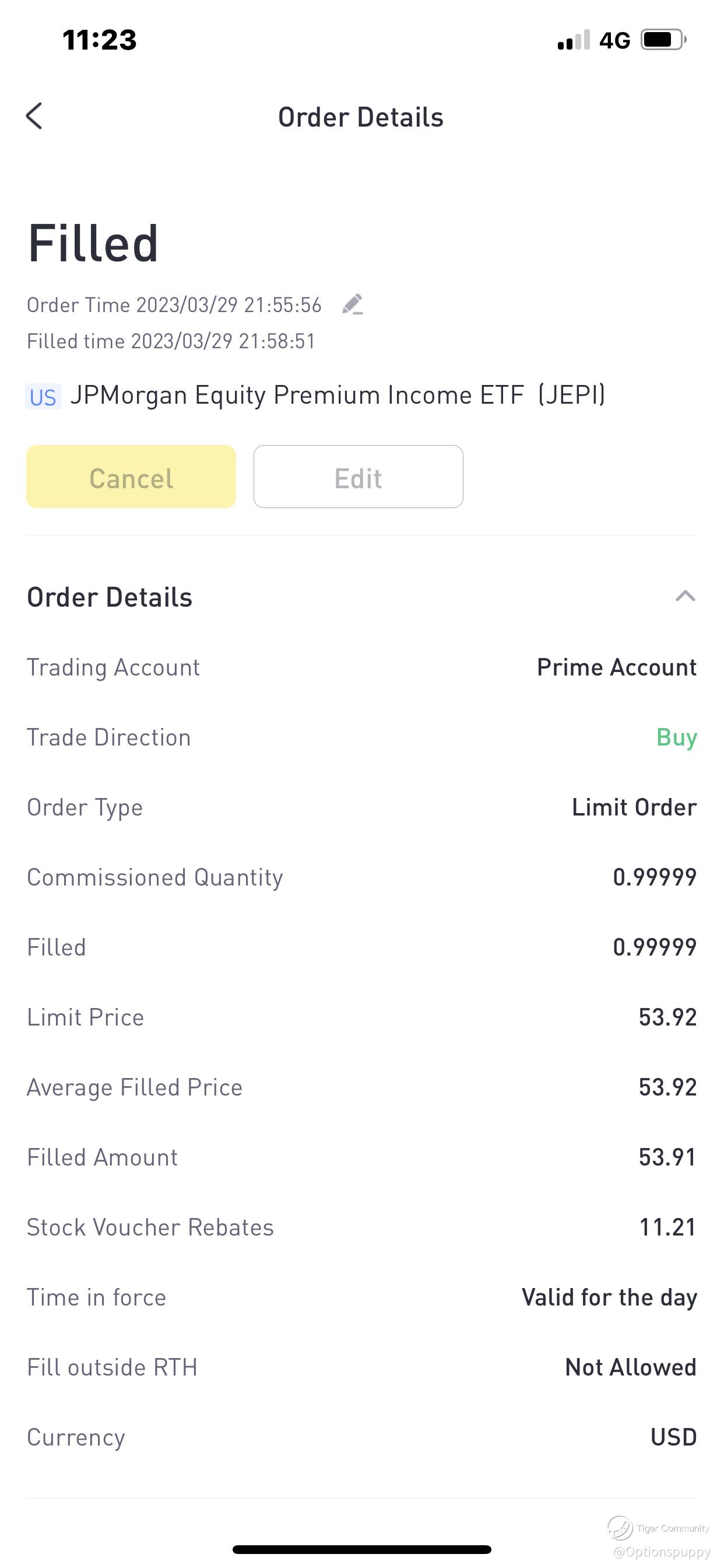Tap Stock Voucher Rebates amount 11.21
This screenshot has width=724, height=1568.
pos(667,1227)
